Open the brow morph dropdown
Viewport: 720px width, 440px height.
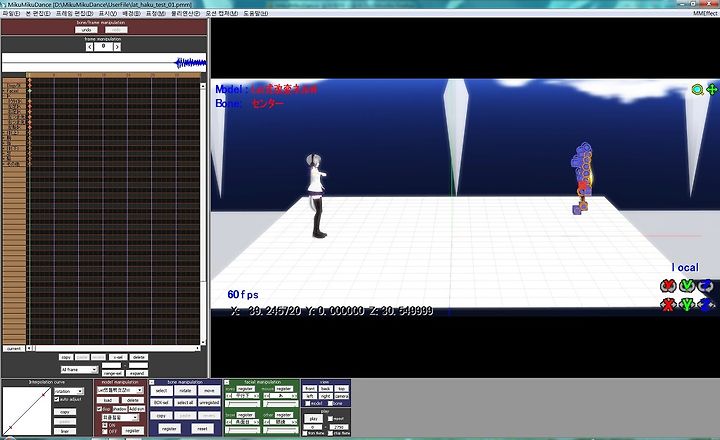coord(242,422)
